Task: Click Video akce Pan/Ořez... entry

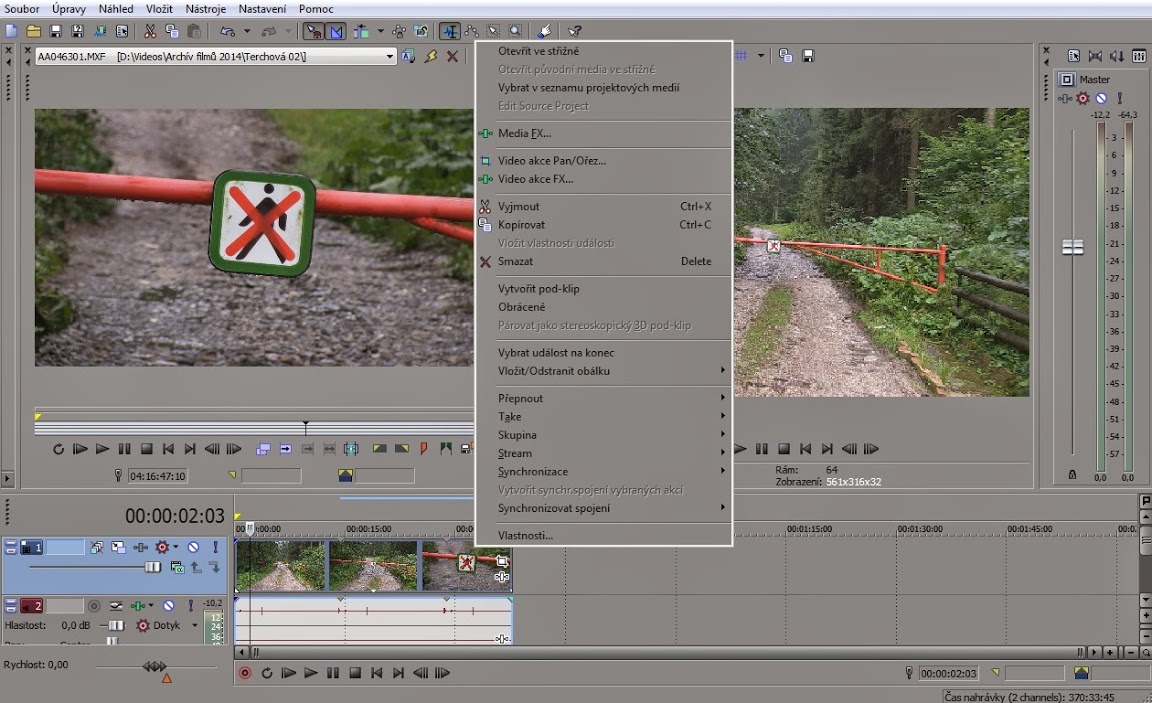Action: coord(552,161)
